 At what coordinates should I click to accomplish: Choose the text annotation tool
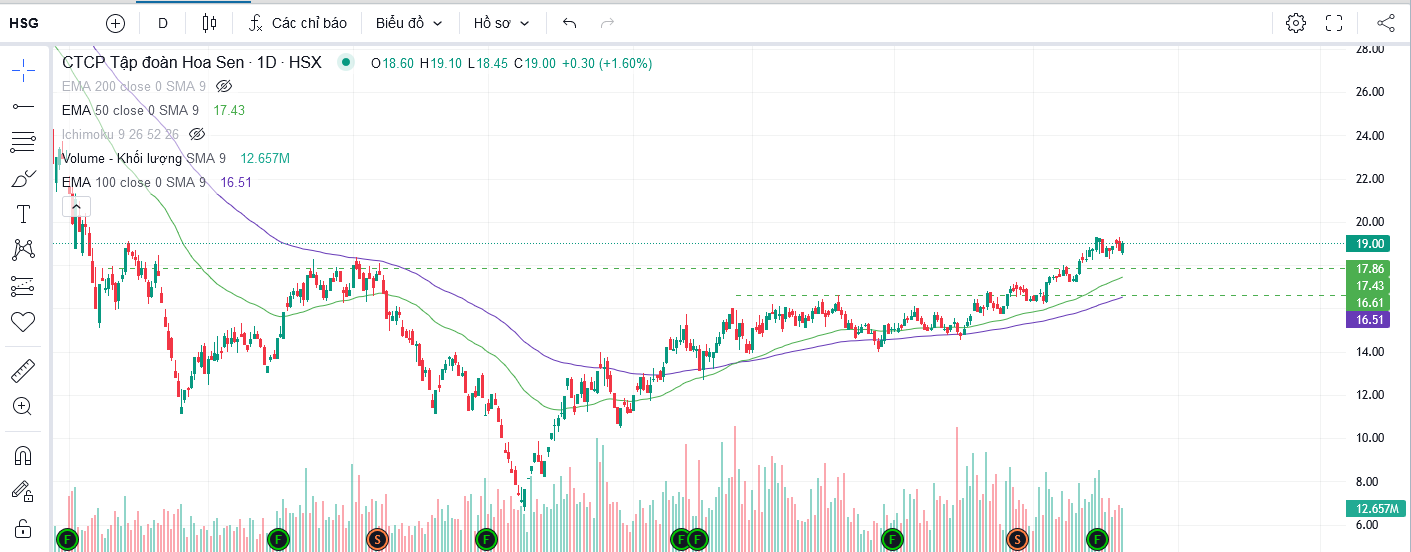coord(22,214)
